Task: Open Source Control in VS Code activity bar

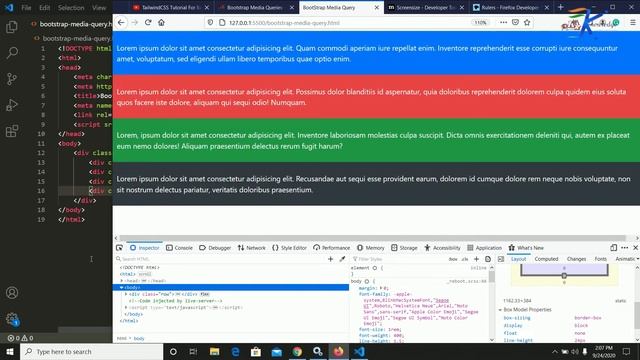Action: point(12,79)
